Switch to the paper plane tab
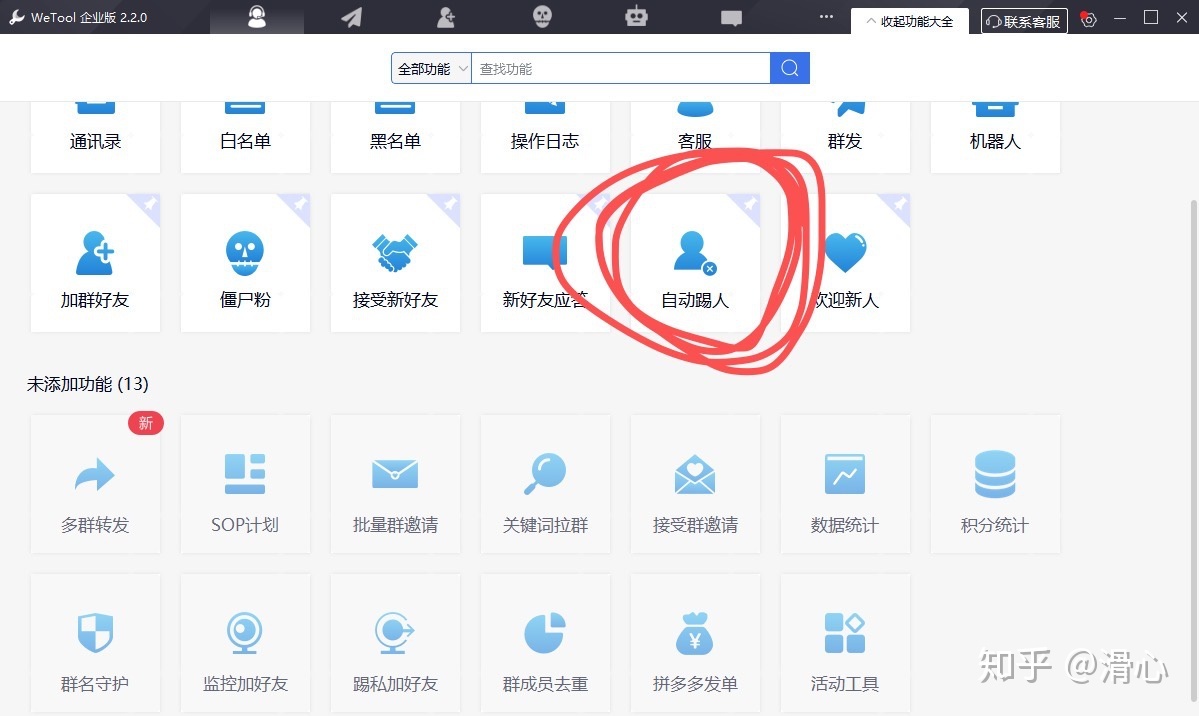Viewport: 1199px width, 716px height. coord(351,17)
